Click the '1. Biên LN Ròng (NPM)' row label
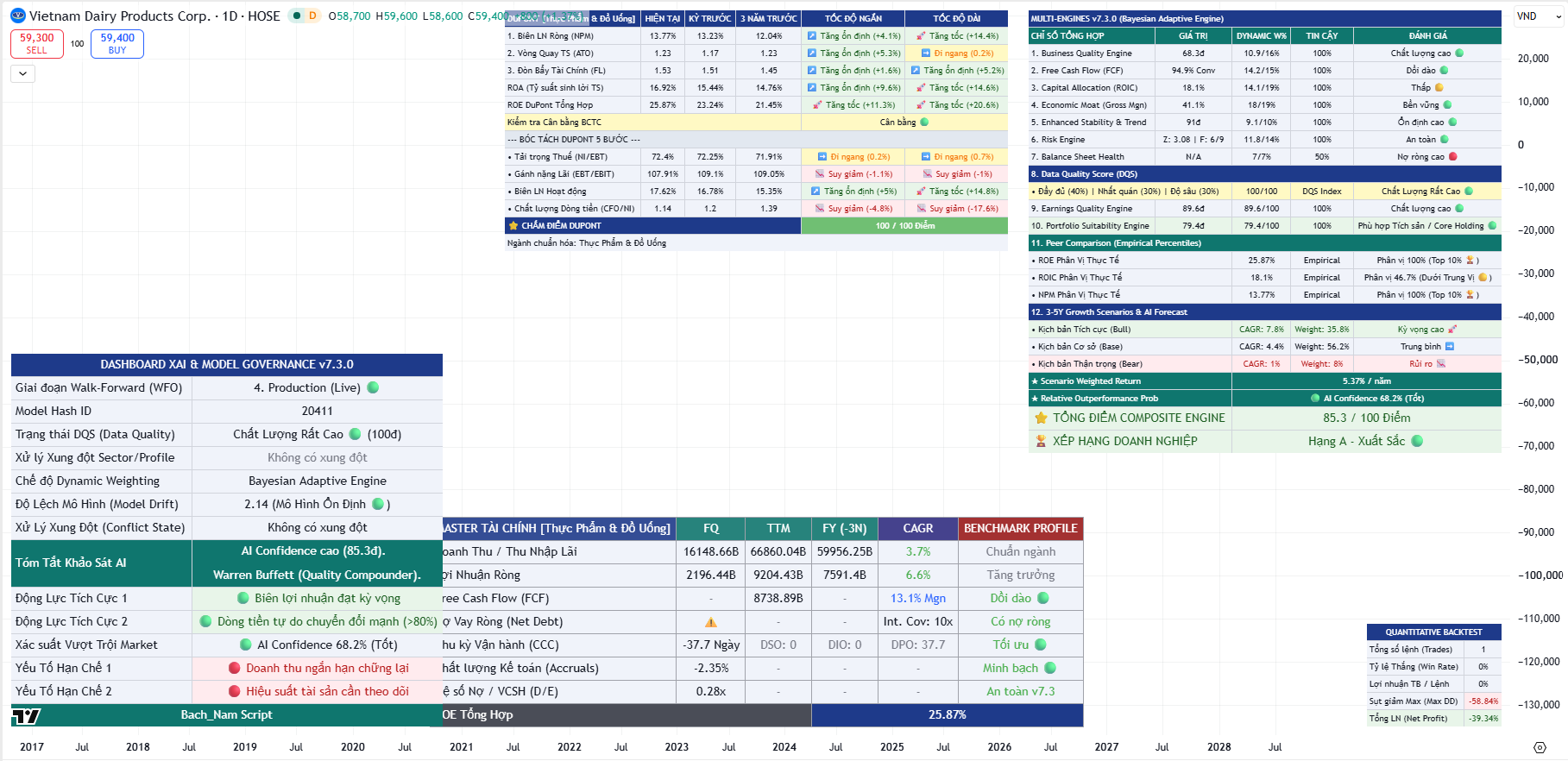 572,36
